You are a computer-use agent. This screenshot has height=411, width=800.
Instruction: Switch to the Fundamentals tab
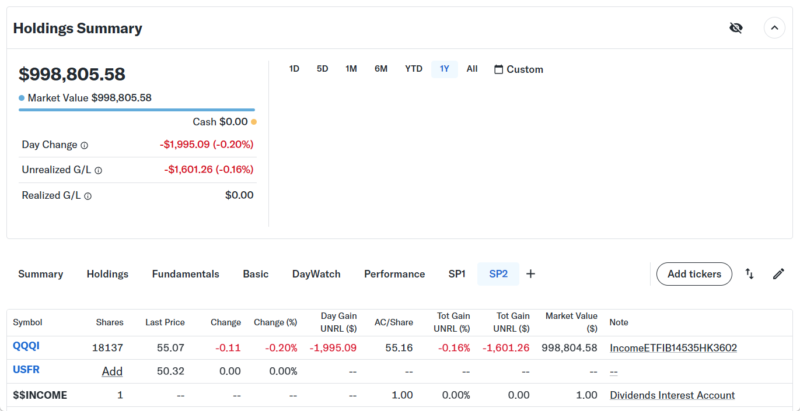pos(185,274)
